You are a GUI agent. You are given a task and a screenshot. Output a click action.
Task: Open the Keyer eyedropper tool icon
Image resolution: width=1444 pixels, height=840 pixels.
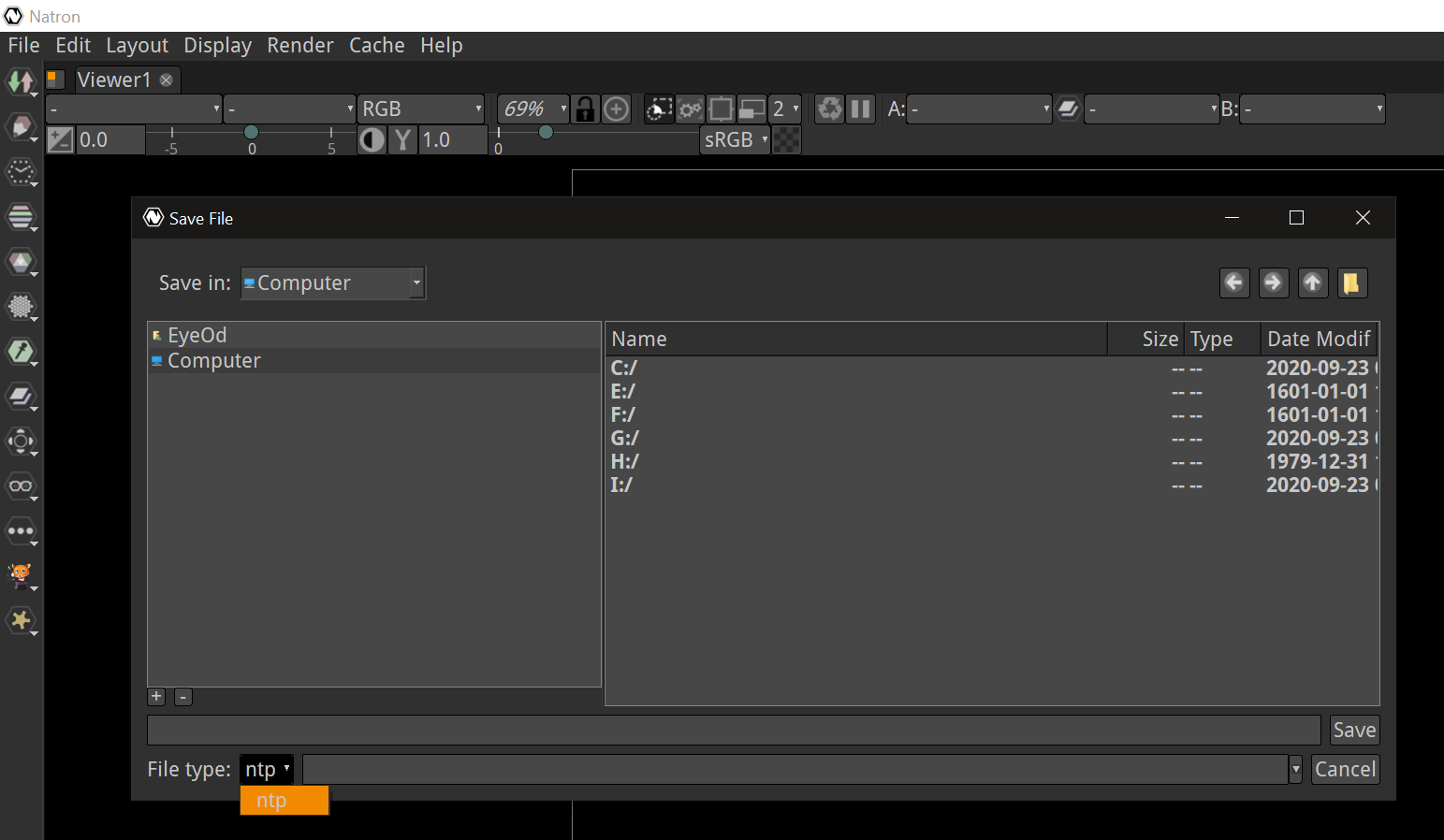click(x=20, y=351)
